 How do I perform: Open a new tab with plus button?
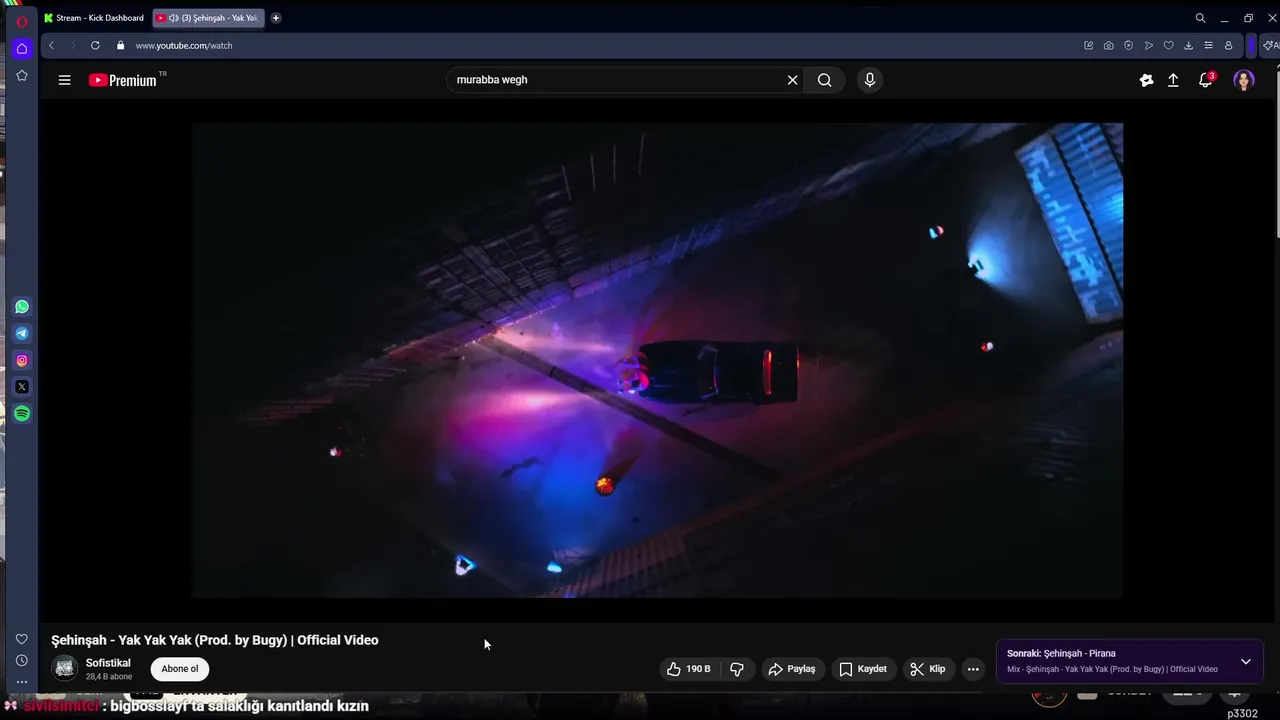tap(276, 18)
